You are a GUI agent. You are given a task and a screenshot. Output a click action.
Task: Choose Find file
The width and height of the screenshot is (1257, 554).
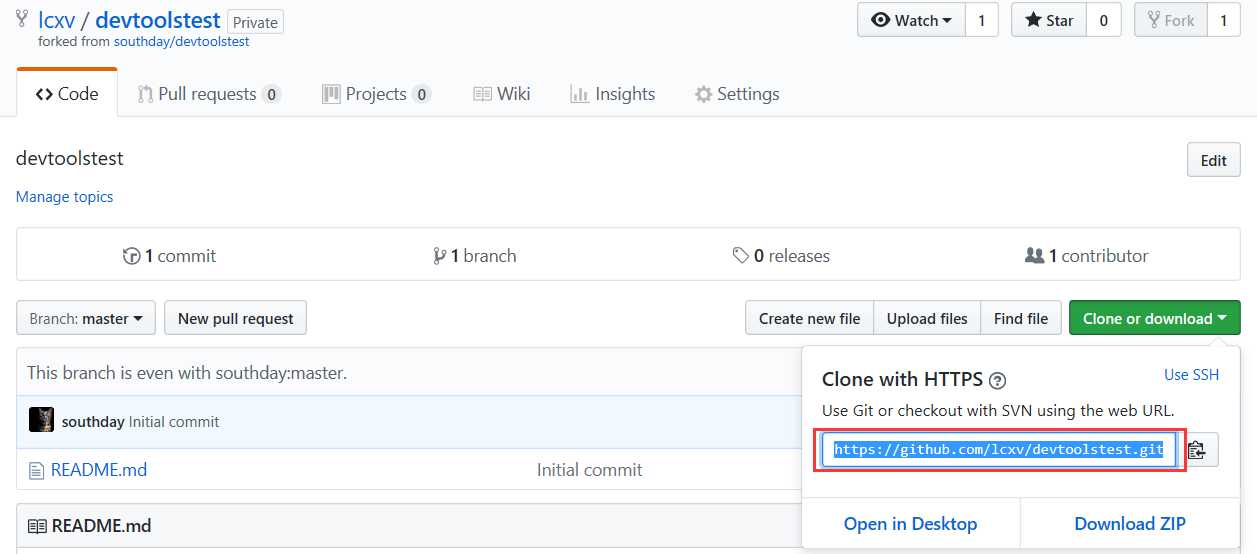(x=1021, y=318)
